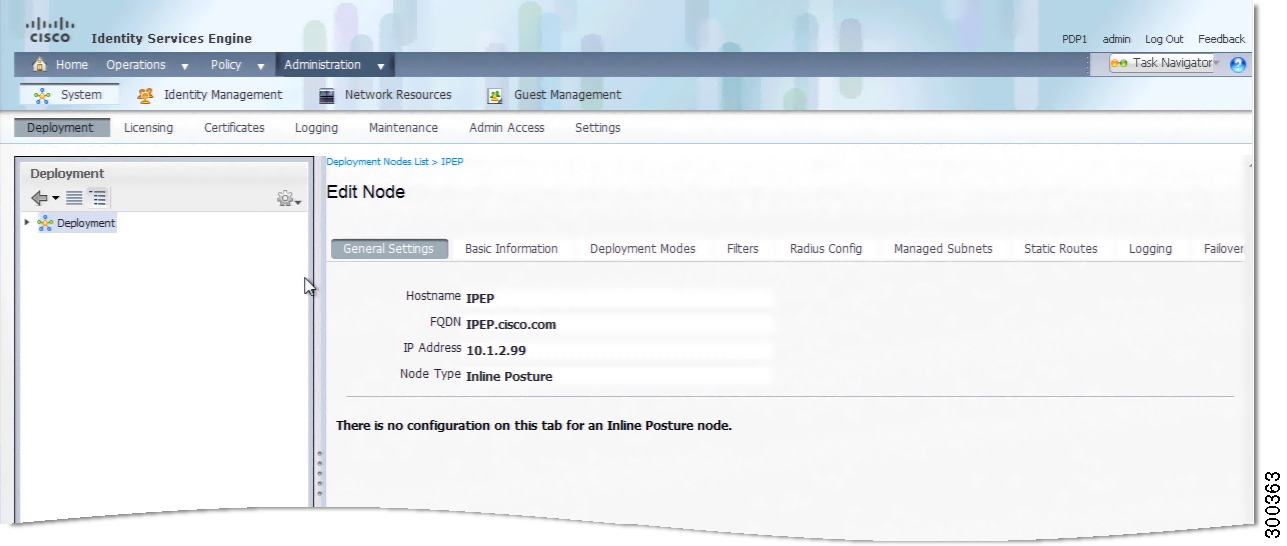Click the no configuration message text
The height and width of the screenshot is (546, 1287).
click(x=534, y=426)
